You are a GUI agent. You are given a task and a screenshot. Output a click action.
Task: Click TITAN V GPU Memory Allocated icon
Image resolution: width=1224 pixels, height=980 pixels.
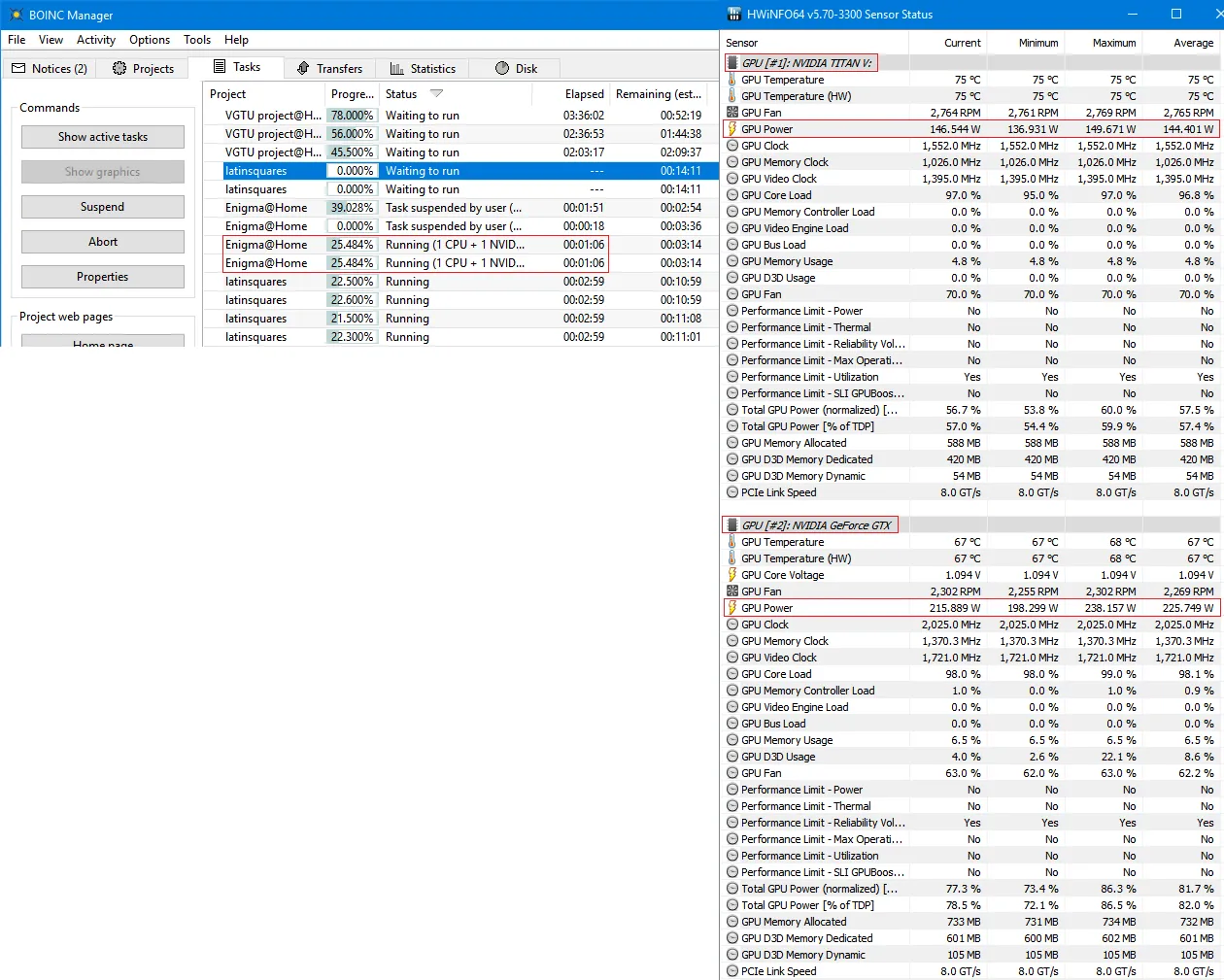click(732, 443)
